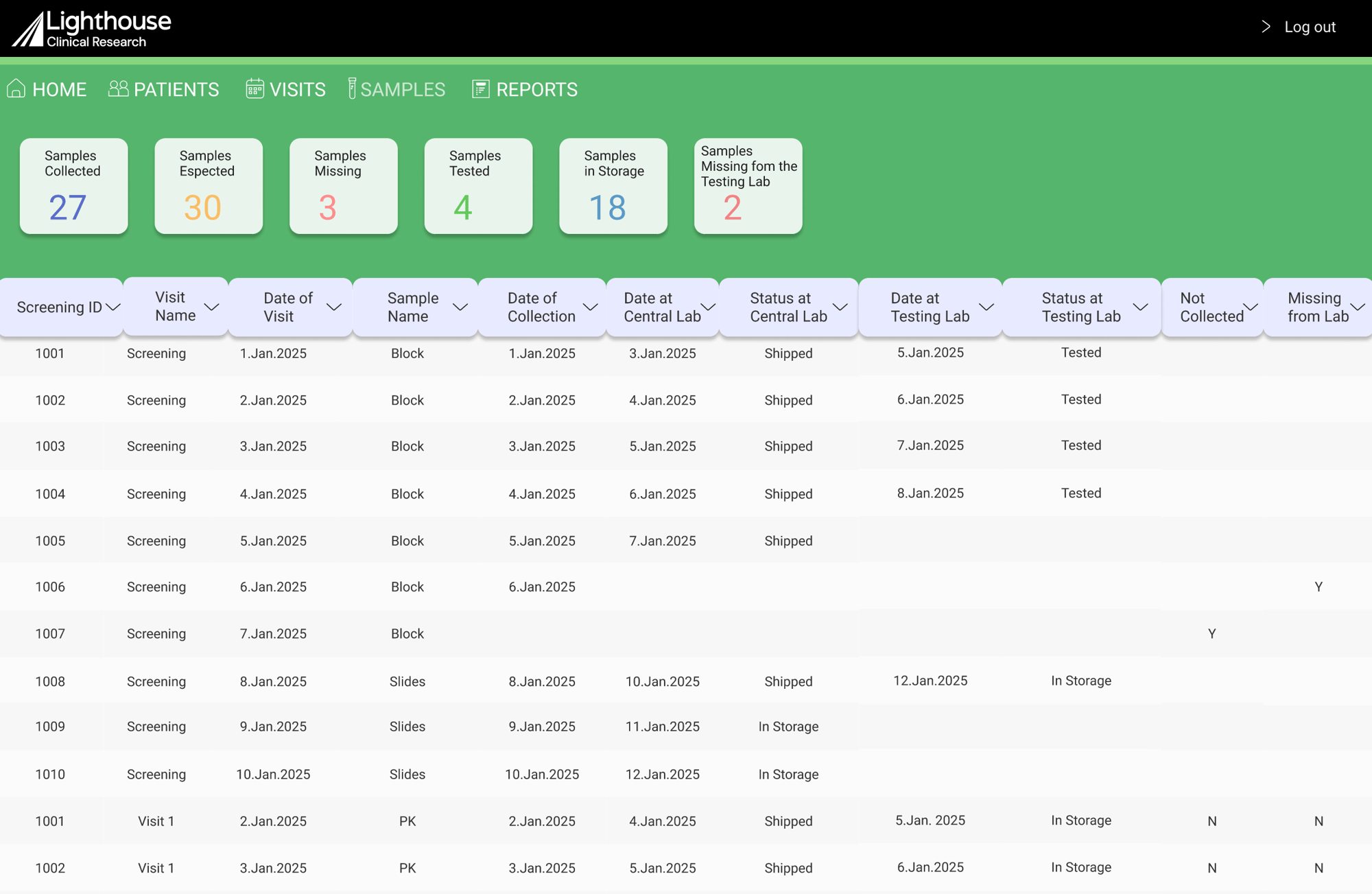The width and height of the screenshot is (1372, 894).
Task: Click the Missing from Lab 'Y' for 1006
Action: (1318, 587)
